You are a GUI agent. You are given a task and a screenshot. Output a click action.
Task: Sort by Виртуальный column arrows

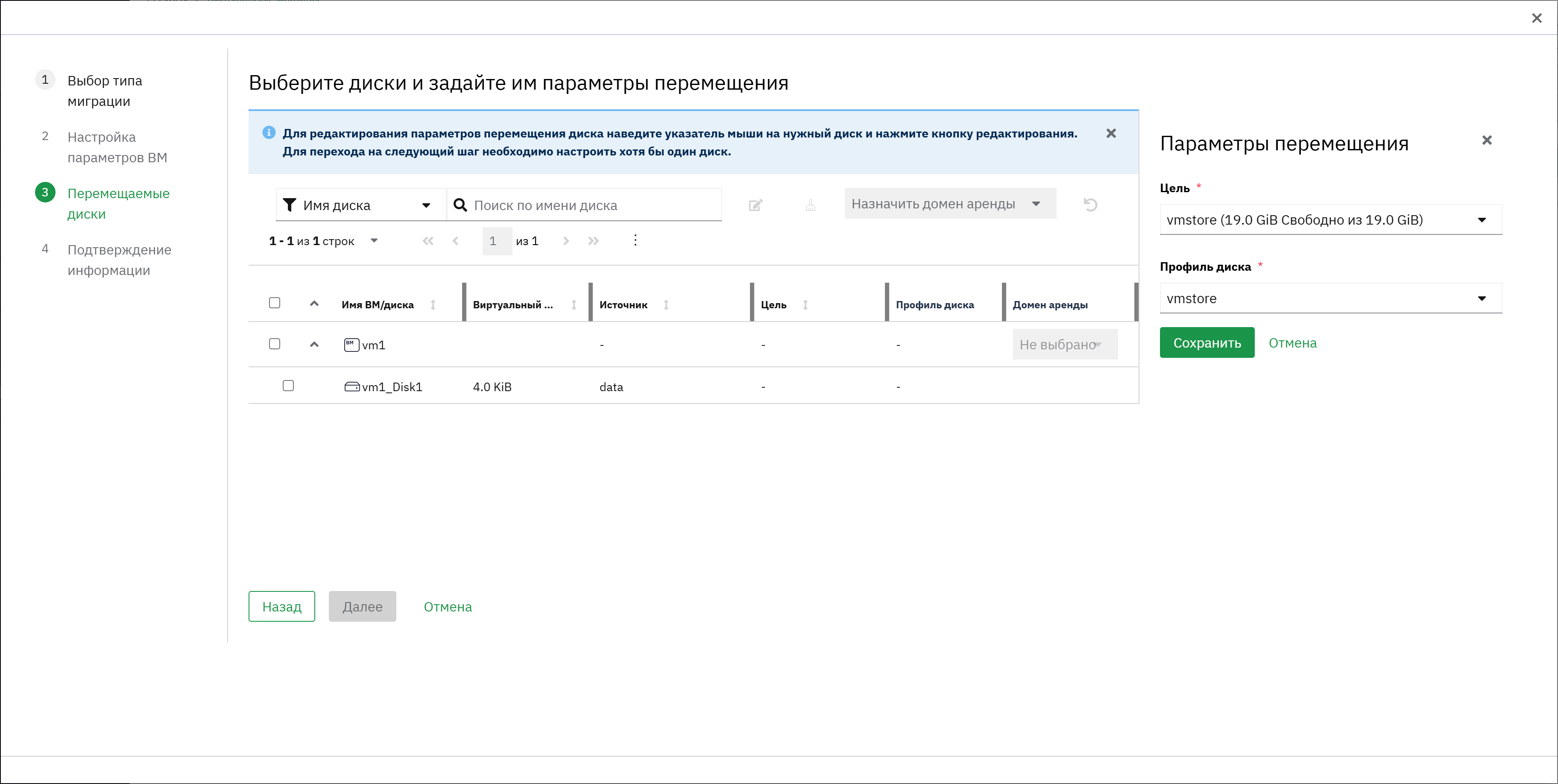click(574, 305)
